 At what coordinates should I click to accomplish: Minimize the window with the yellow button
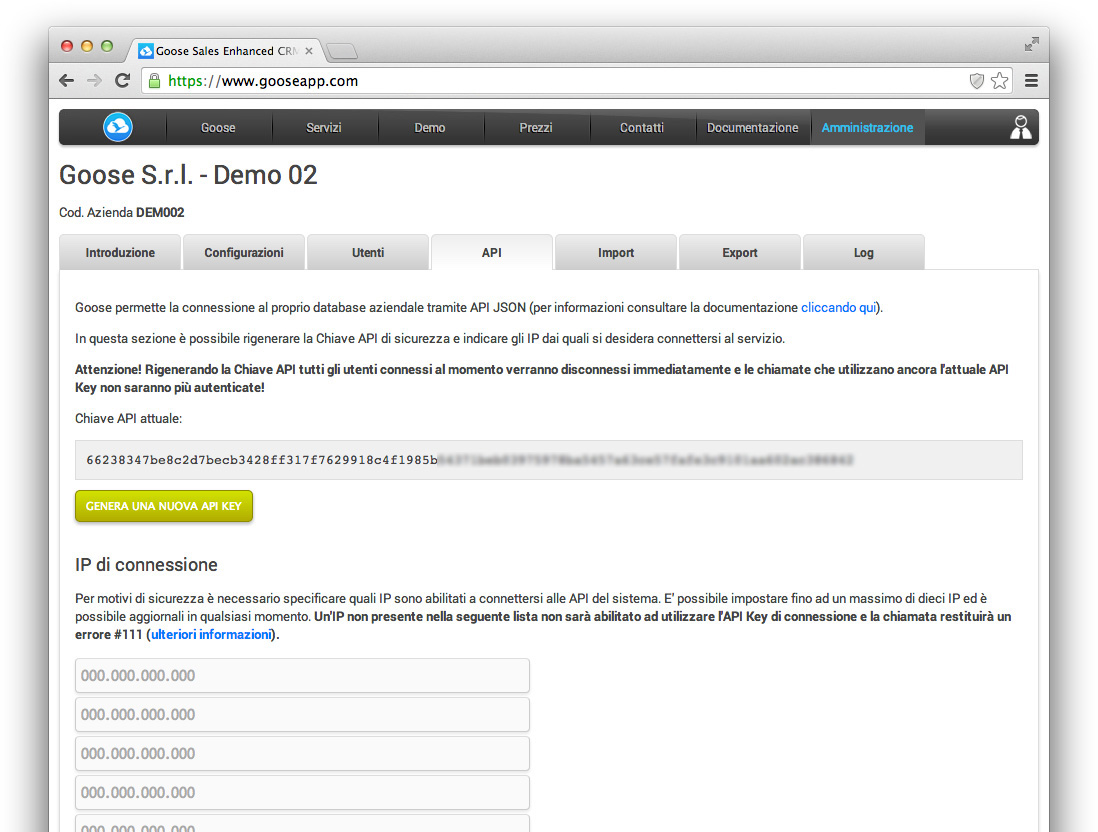pos(87,46)
